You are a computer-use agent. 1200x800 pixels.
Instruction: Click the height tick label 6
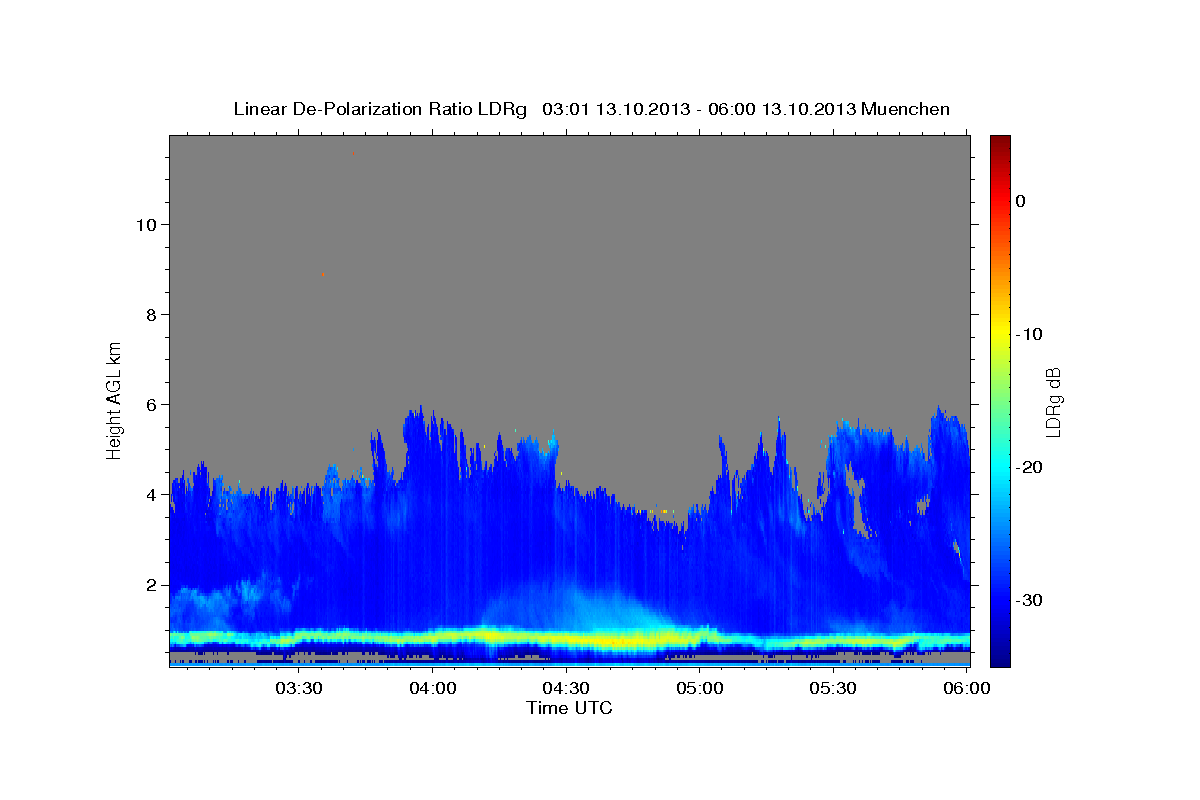150,405
